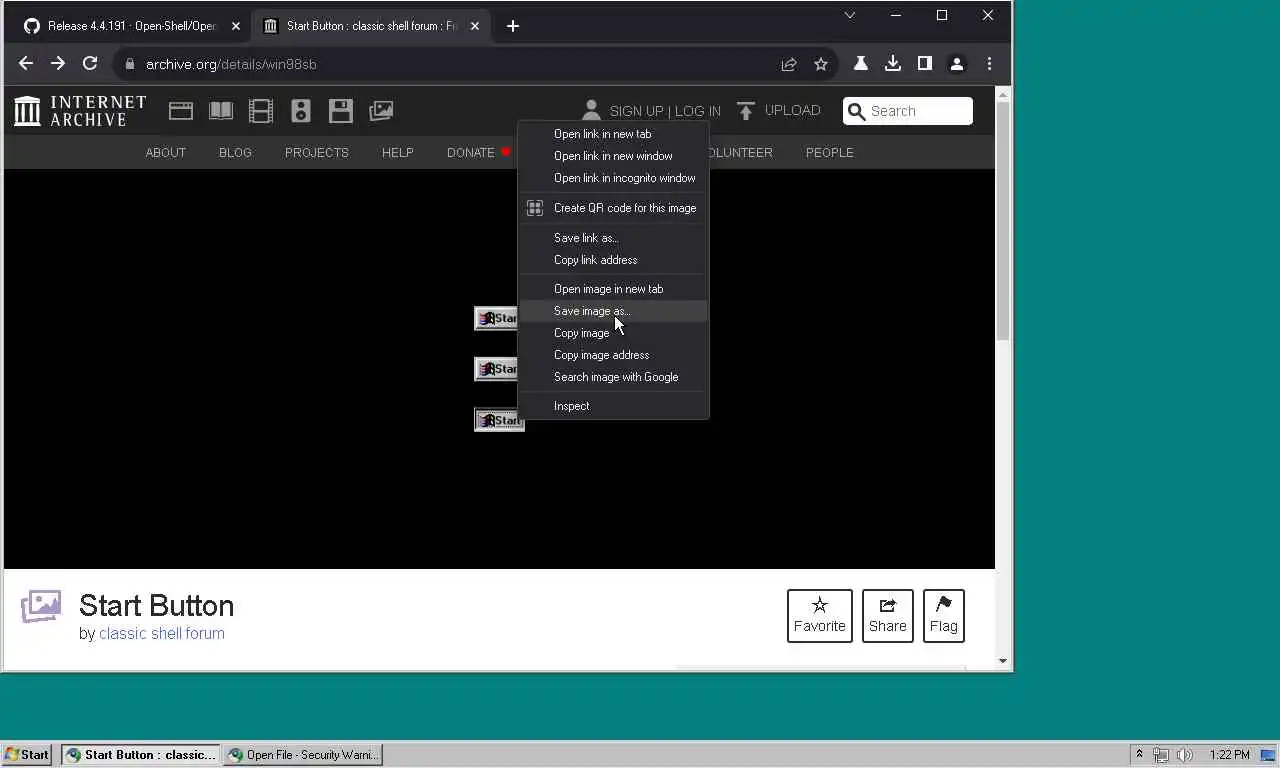The height and width of the screenshot is (768, 1280).
Task: Open the ABOUT navigation link
Action: point(166,153)
